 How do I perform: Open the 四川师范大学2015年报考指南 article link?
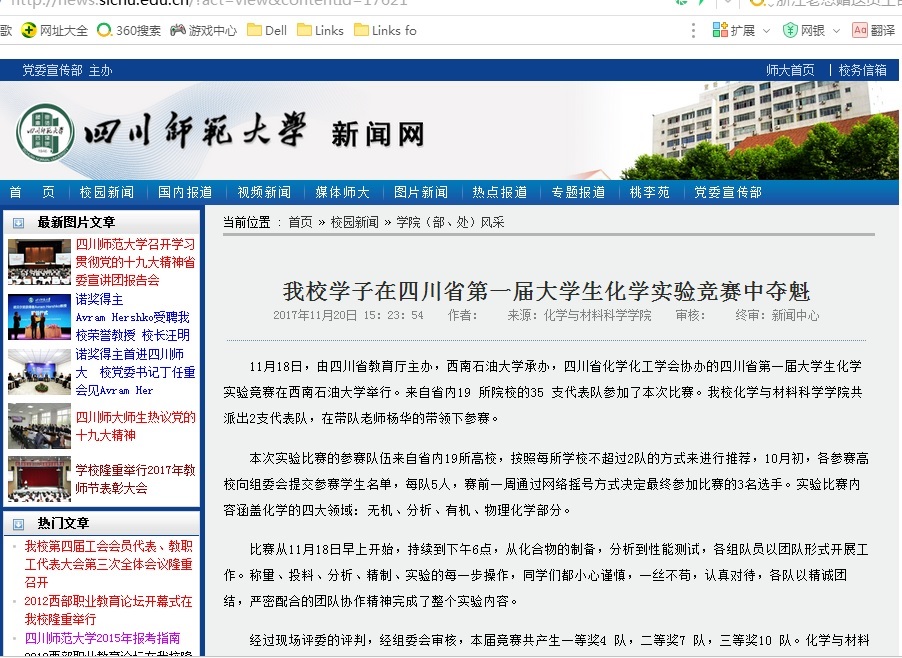[102, 638]
